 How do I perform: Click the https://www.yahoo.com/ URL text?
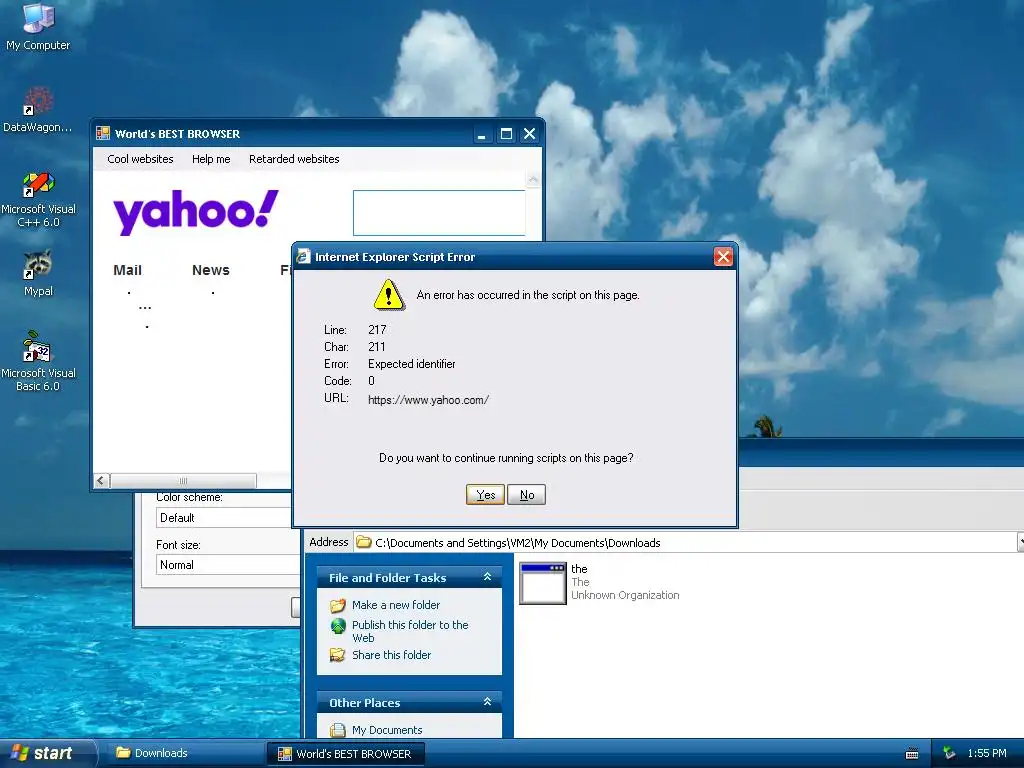(428, 400)
